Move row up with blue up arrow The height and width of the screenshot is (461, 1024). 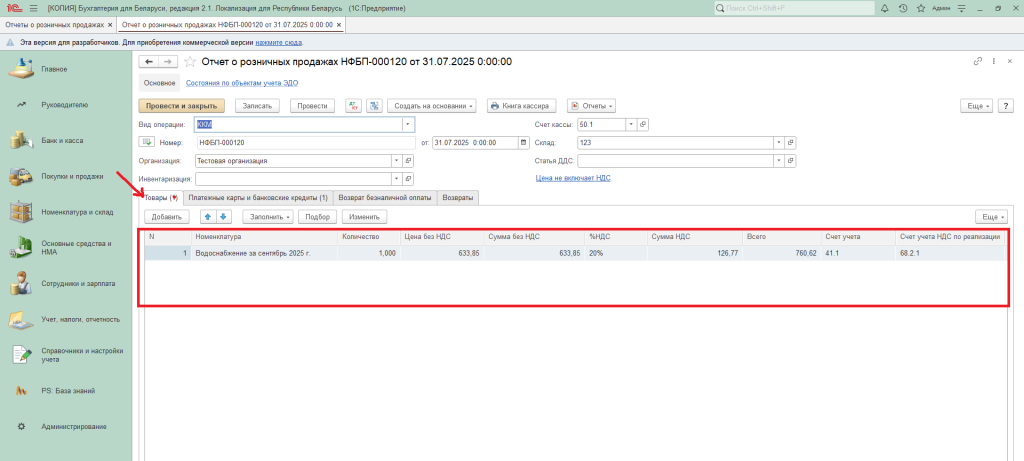208,216
